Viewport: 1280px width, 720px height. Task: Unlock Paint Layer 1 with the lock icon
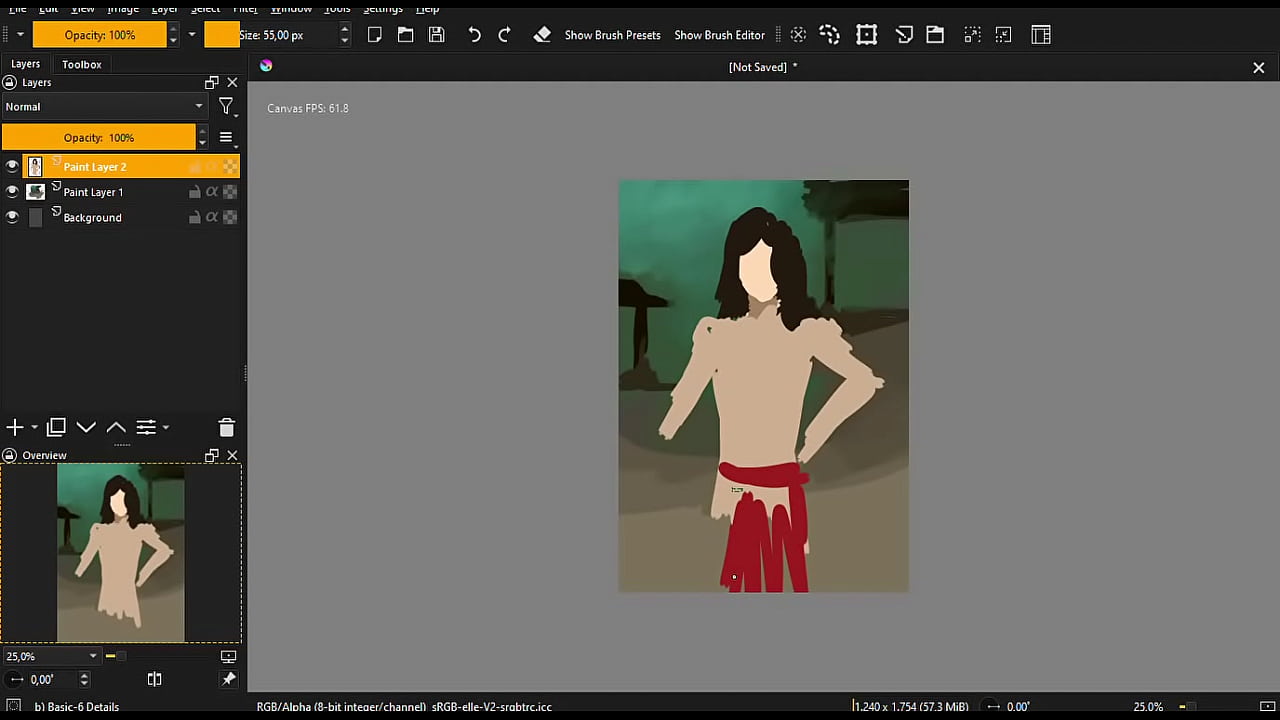(195, 191)
